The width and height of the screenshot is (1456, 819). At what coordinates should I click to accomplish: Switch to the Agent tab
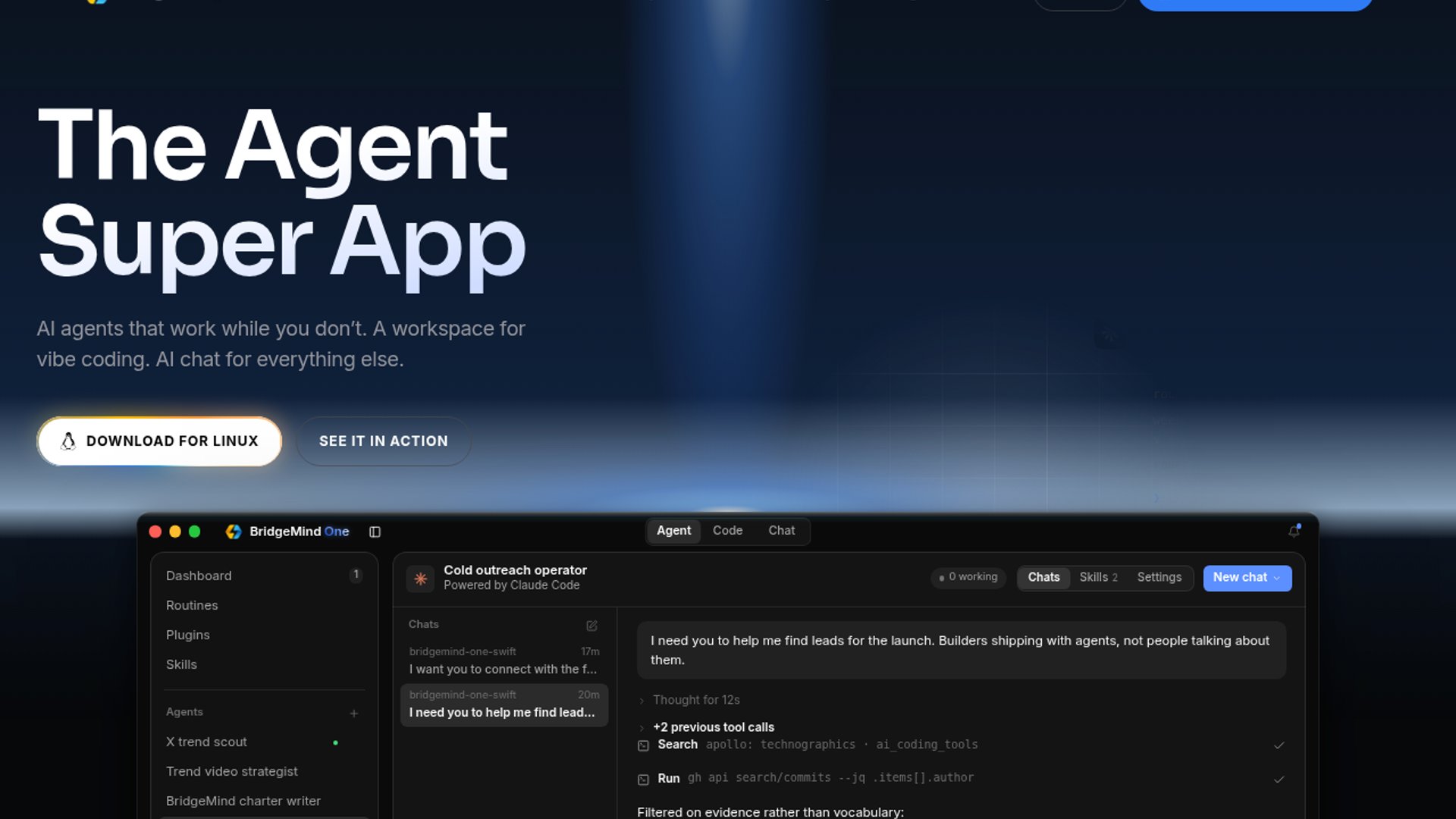pos(673,531)
